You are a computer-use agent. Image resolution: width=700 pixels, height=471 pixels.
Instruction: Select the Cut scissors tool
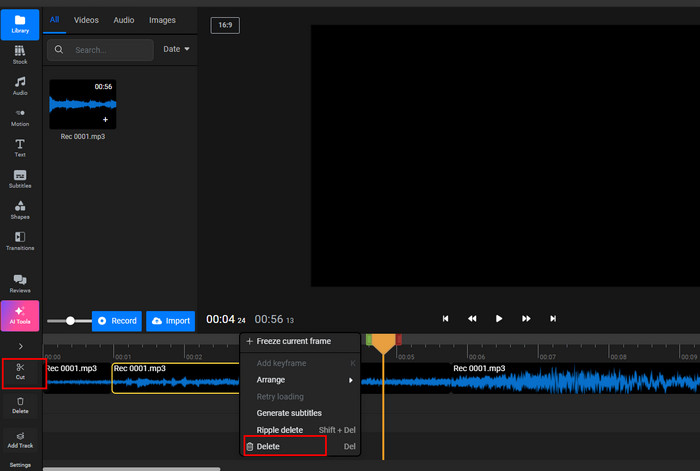point(21,371)
